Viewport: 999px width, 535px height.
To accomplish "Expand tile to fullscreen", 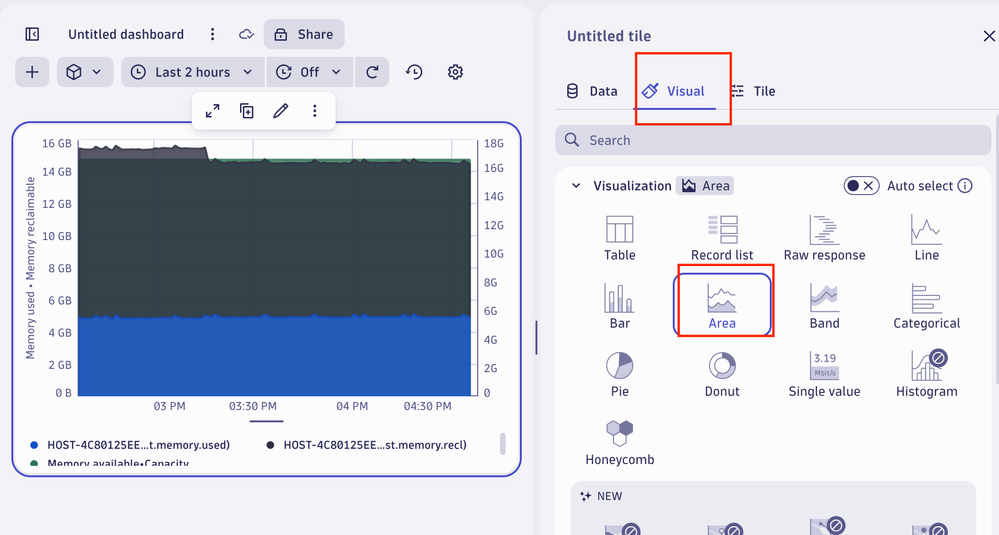I will (213, 111).
